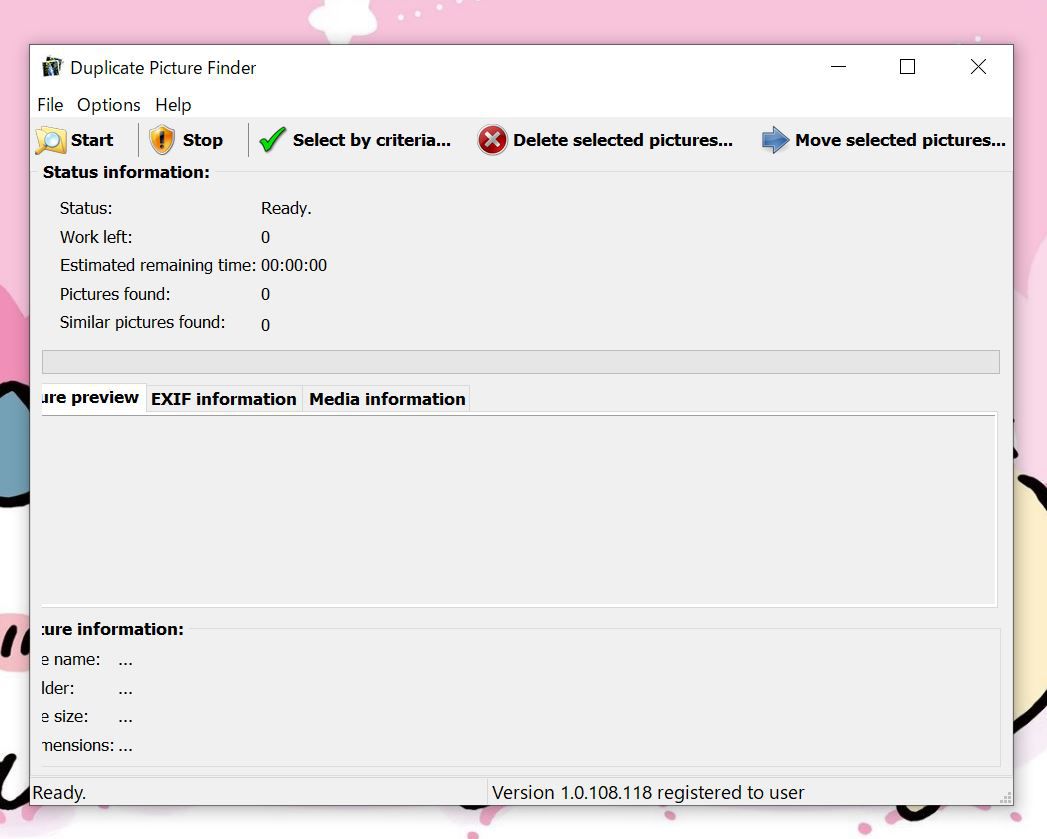
Task: Click the "Status:" label
Action: (x=86, y=208)
